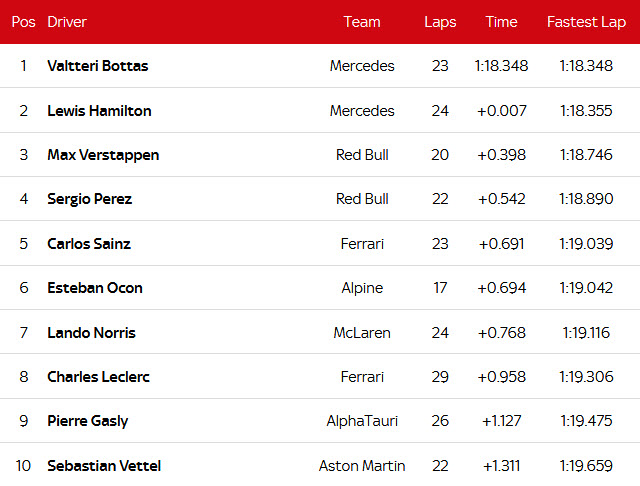Image resolution: width=640 pixels, height=486 pixels.
Task: Select the McLaren team cell
Action: (362, 333)
